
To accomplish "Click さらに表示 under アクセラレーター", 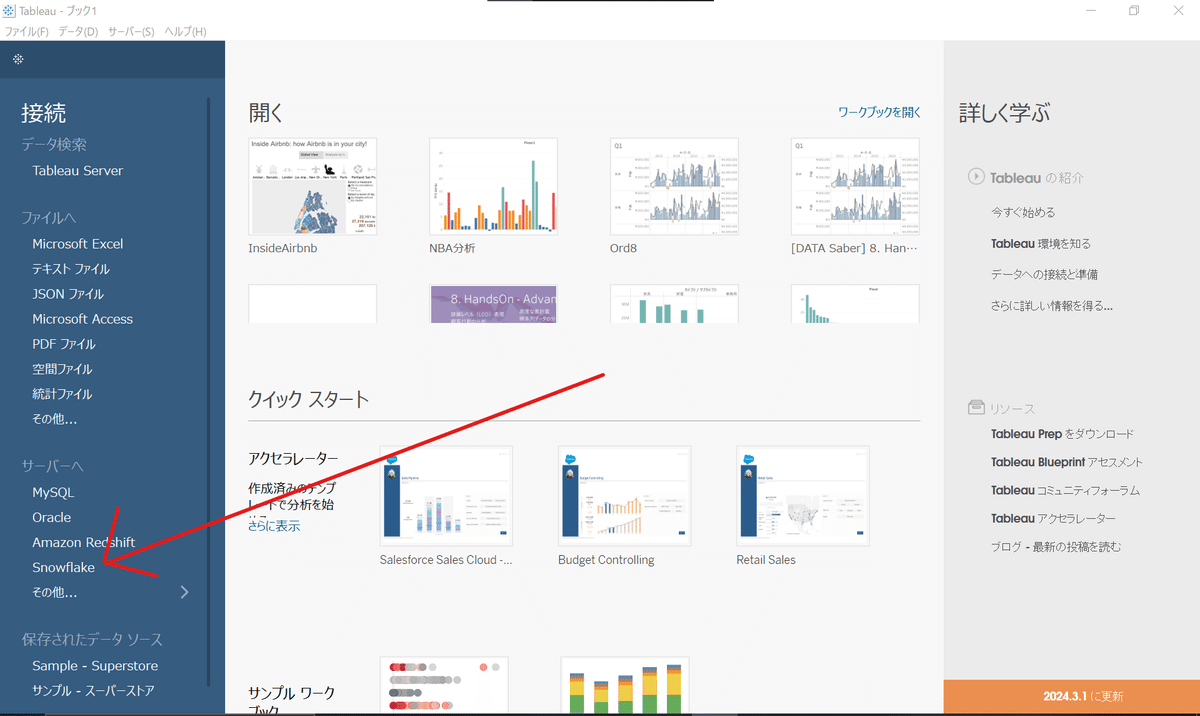I will (x=274, y=526).
